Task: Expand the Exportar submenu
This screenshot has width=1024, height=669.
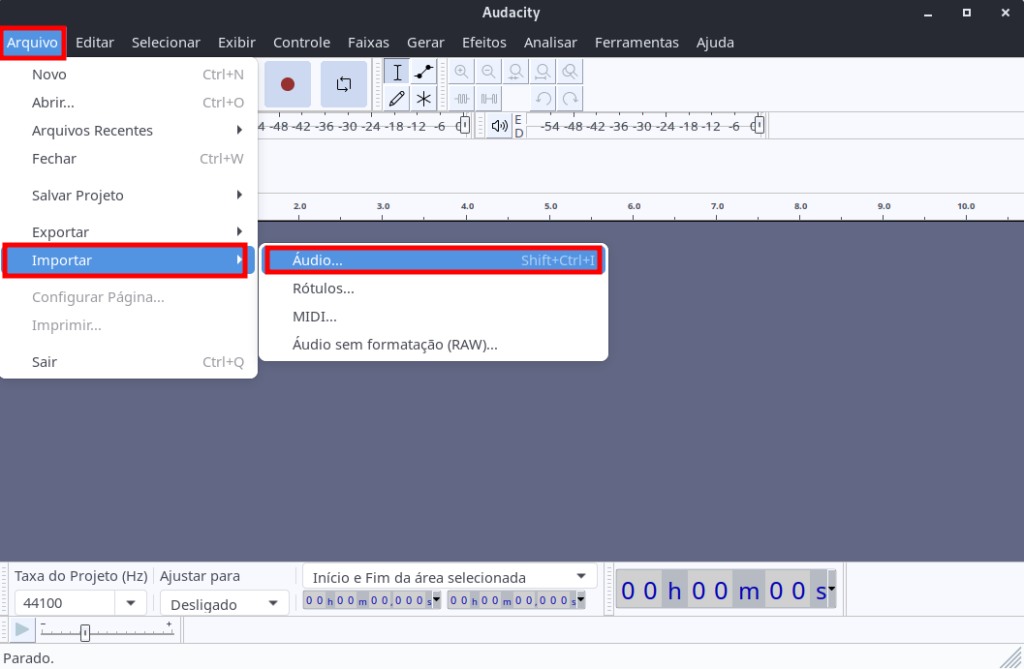Action: (129, 232)
